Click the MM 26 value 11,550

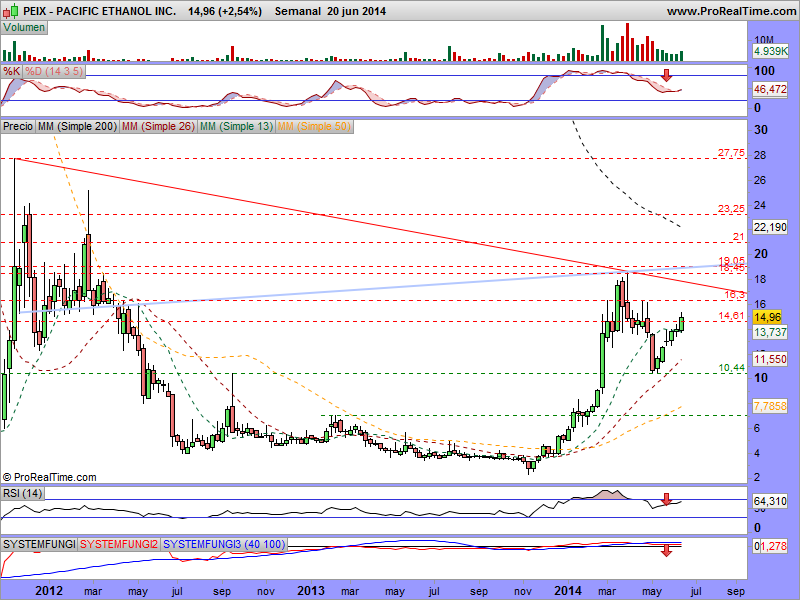770,359
